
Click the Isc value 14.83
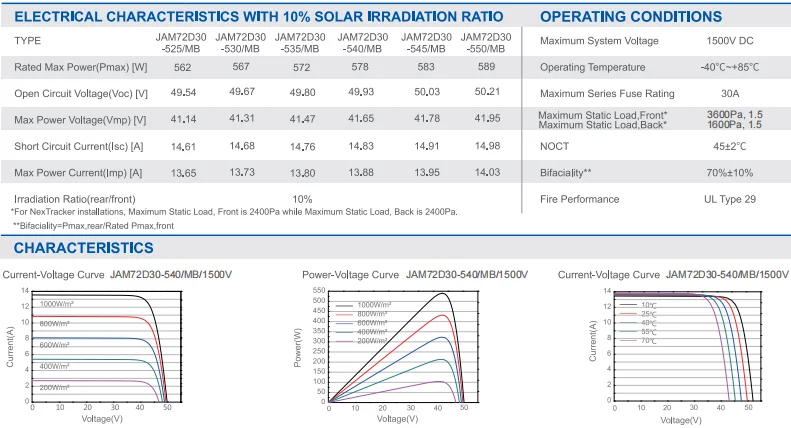coord(361,146)
